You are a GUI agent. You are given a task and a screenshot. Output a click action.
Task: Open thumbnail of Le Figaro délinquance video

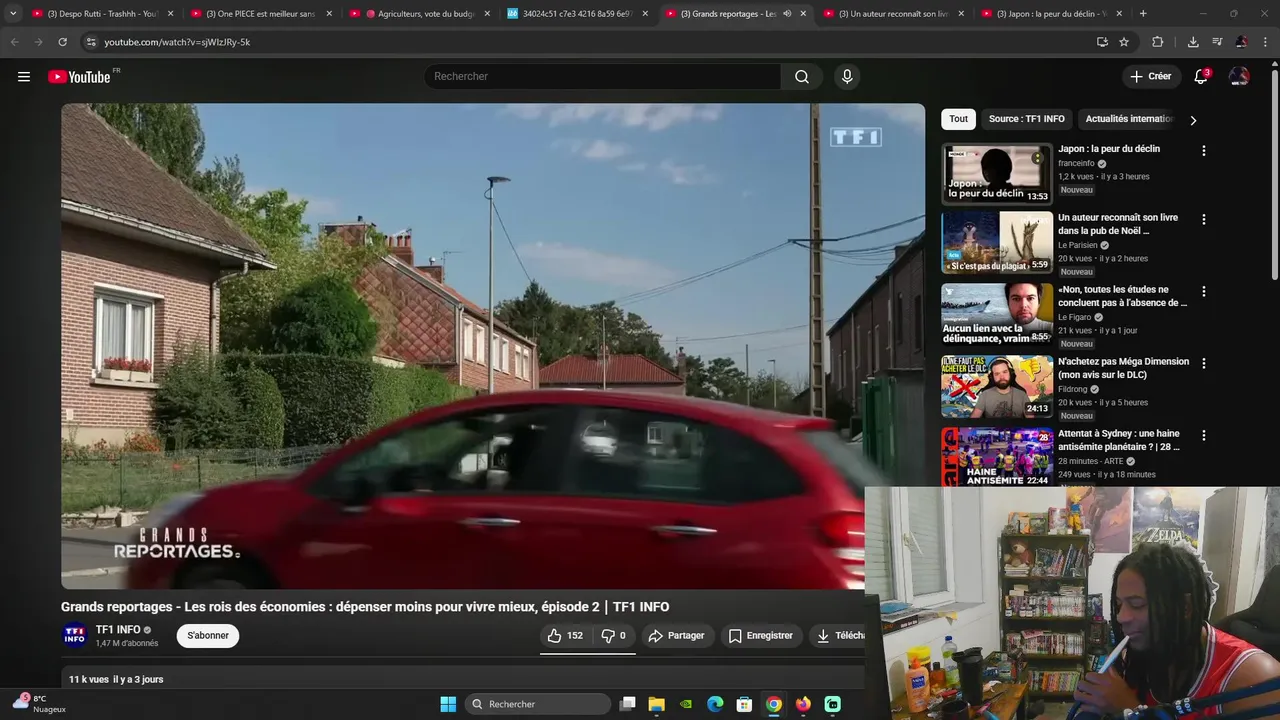point(997,314)
